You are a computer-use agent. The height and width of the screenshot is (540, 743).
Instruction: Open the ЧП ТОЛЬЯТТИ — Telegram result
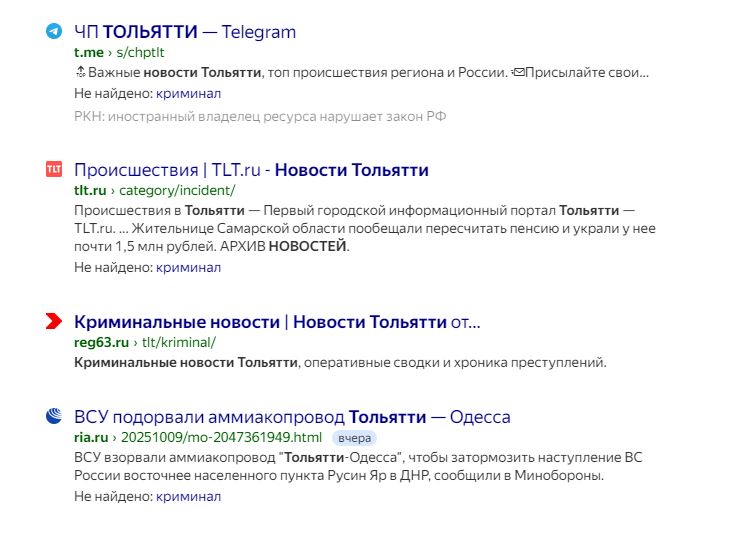pos(185,31)
